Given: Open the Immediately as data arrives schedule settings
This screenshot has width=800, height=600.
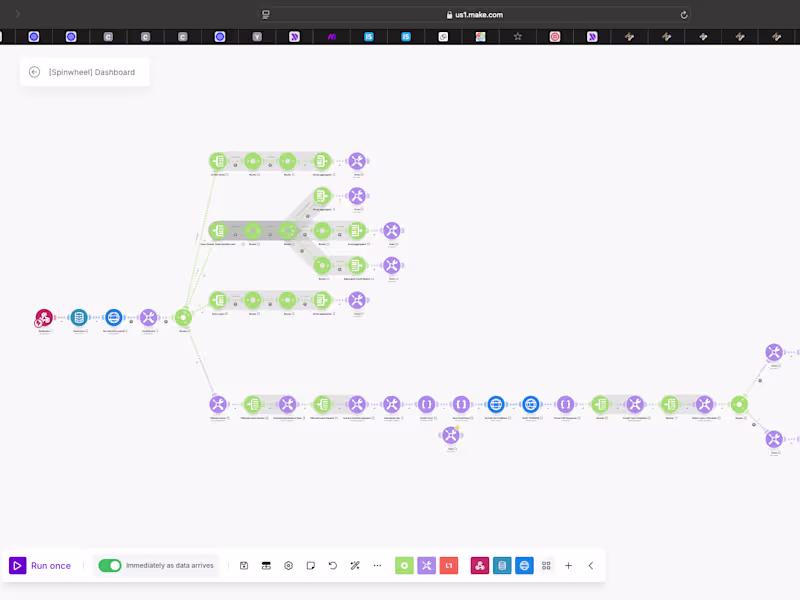Looking at the screenshot, I should [x=169, y=565].
